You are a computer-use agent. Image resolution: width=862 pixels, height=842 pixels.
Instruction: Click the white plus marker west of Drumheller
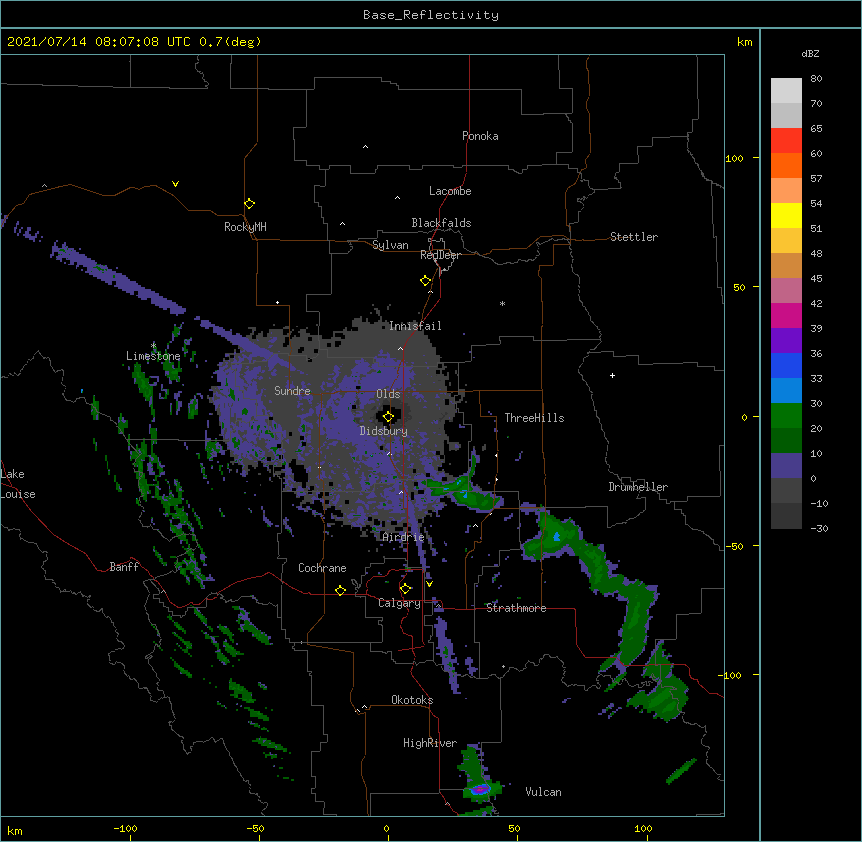pos(612,375)
